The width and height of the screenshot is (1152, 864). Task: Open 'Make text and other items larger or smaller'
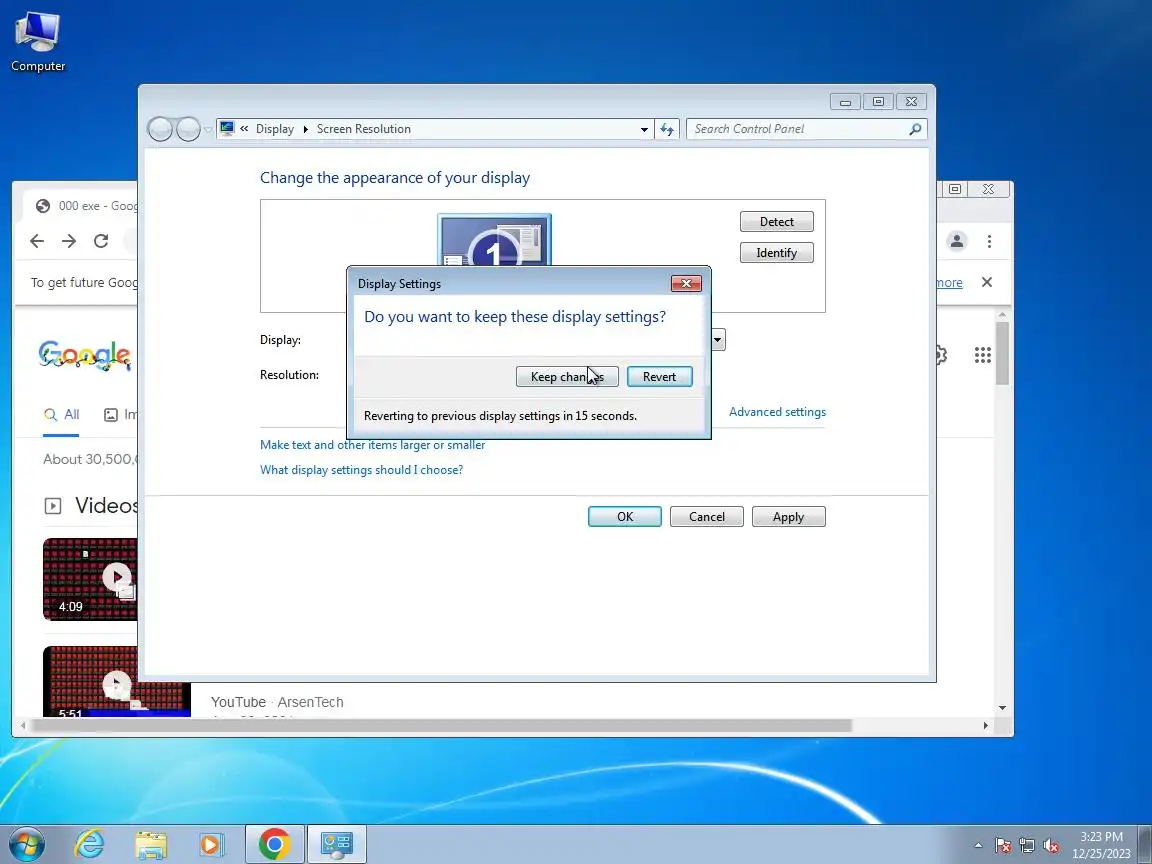372,444
